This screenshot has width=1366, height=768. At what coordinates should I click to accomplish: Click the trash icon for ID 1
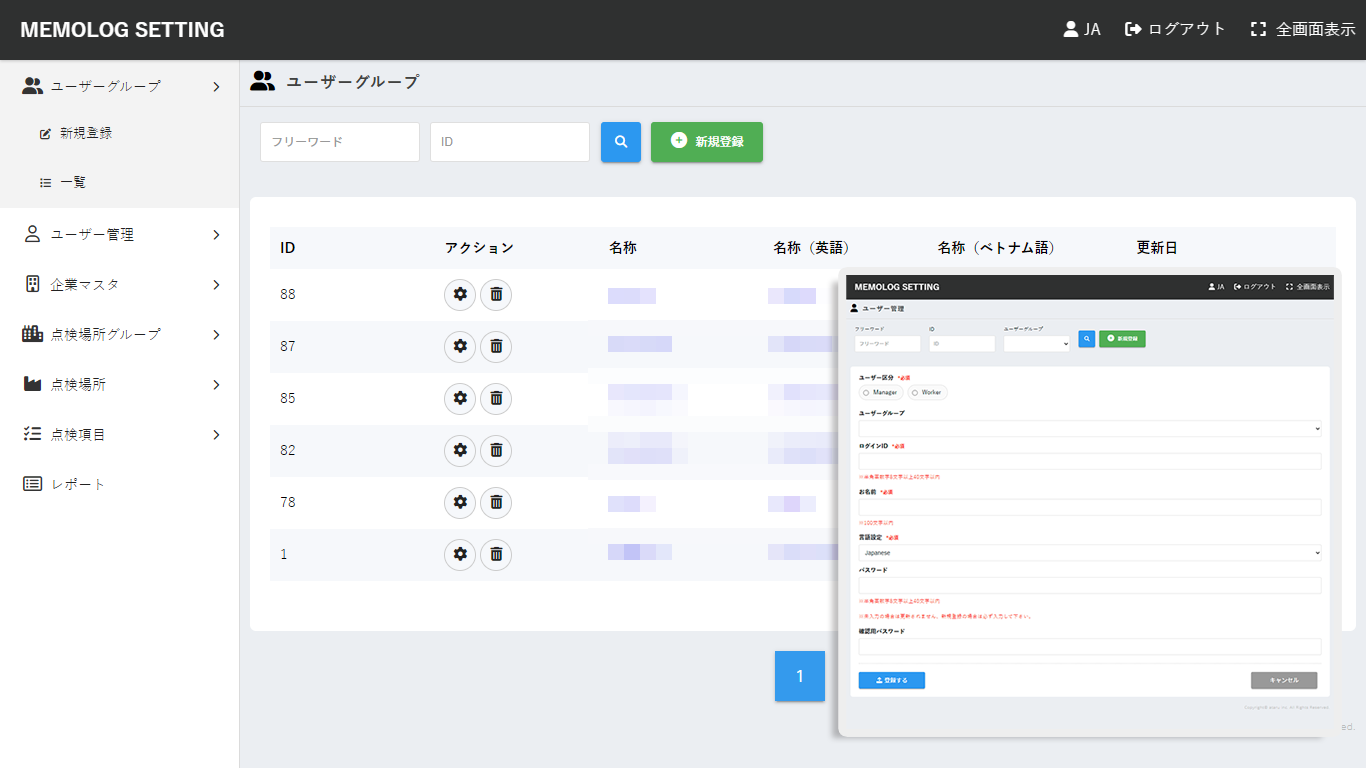(496, 554)
